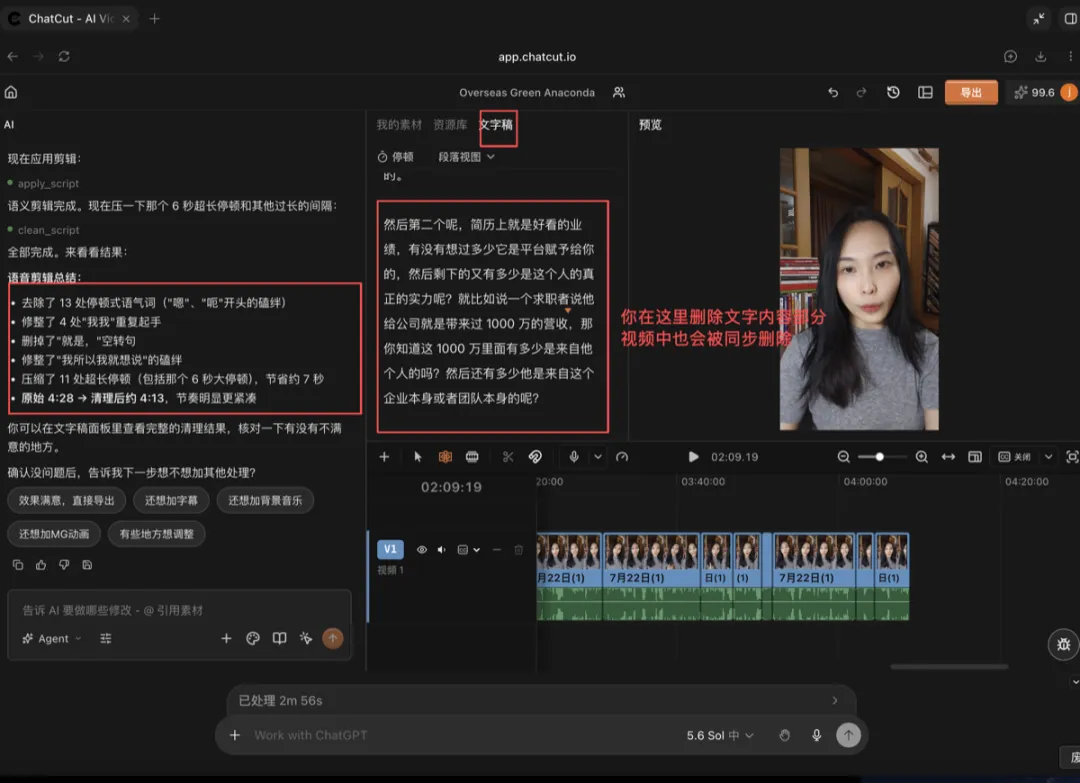Toggle V1 track visibility eye
Viewport: 1080px width, 783px height.
pos(422,550)
